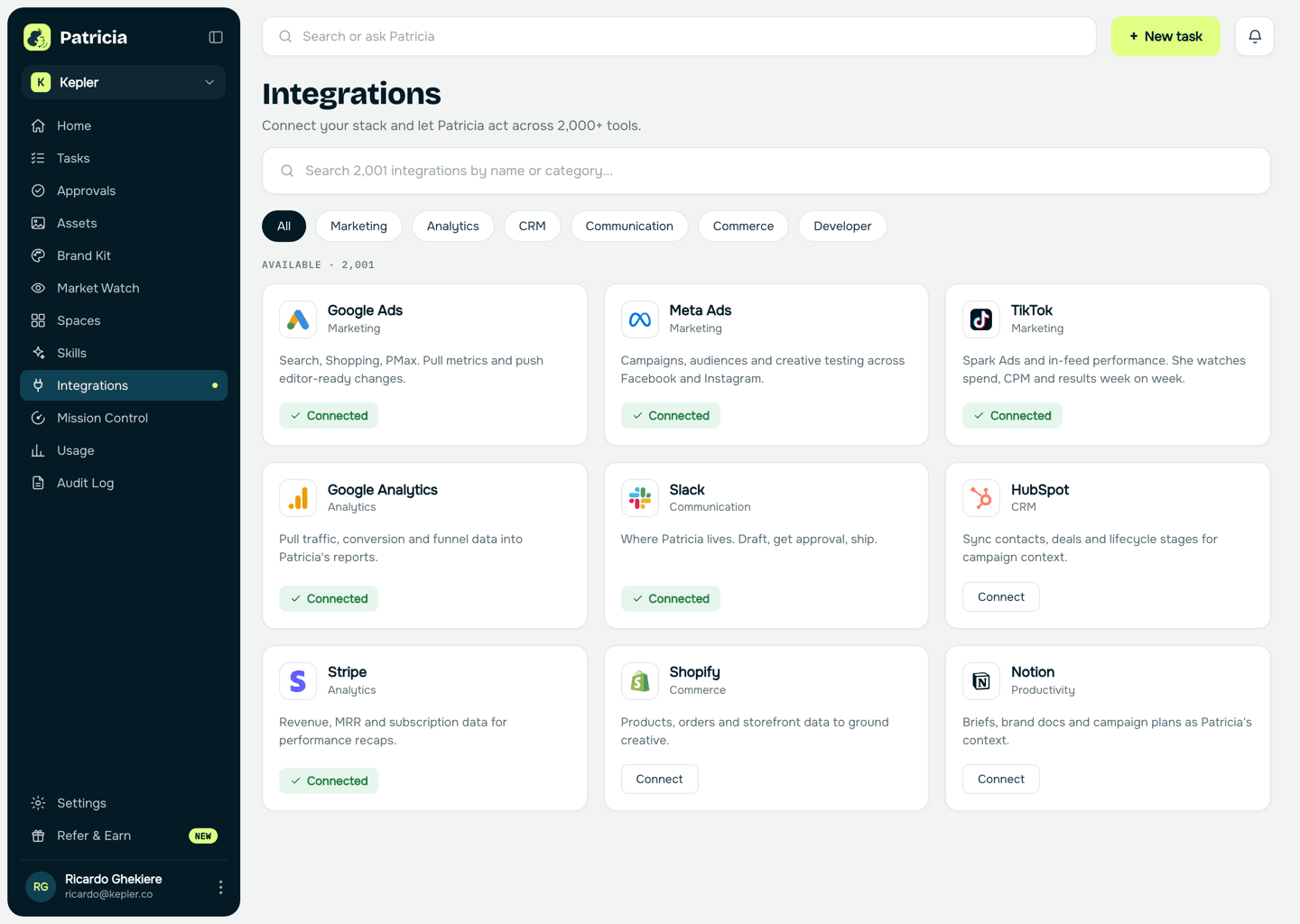Click the RG user avatar
The width and height of the screenshot is (1300, 924).
pos(41,887)
